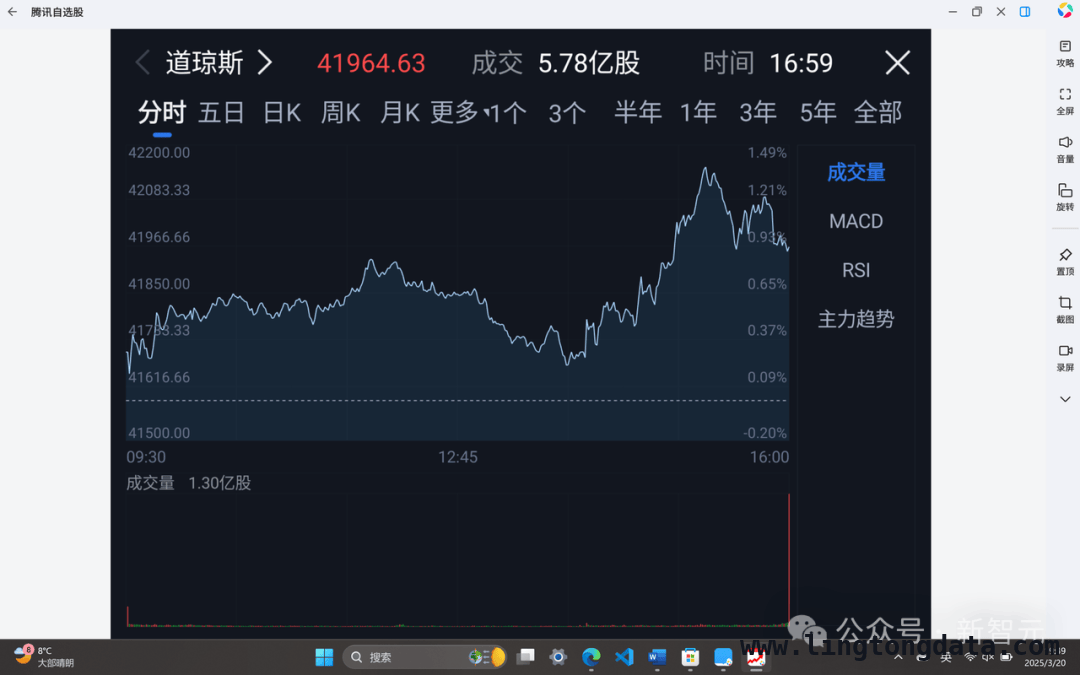
Task: Click the price line peak on the chart
Action: 705,169
